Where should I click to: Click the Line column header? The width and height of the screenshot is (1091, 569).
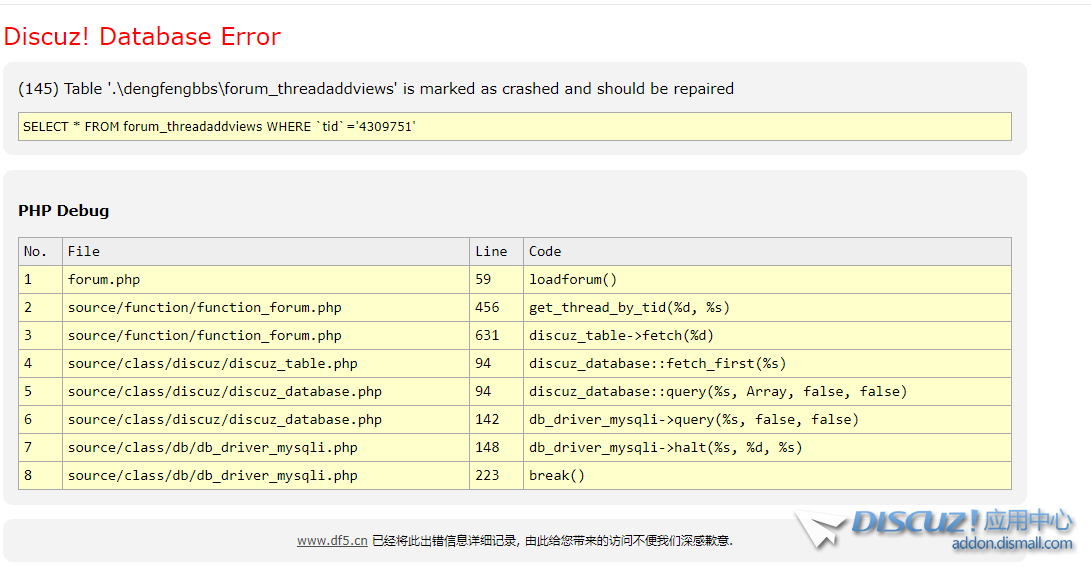pyautogui.click(x=491, y=252)
